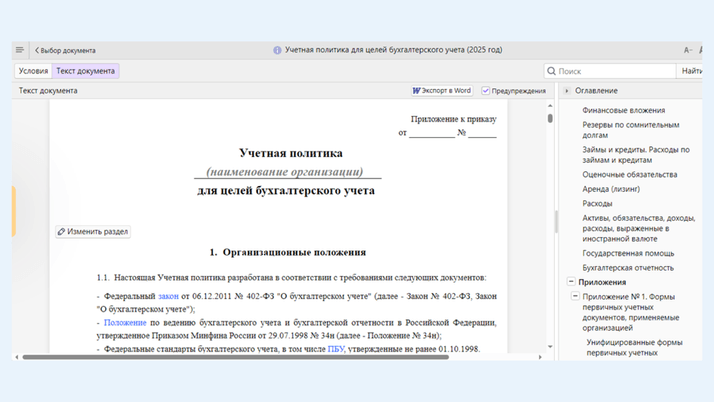
Task: Open the ПБУ hyperlink
Action: pos(335,349)
